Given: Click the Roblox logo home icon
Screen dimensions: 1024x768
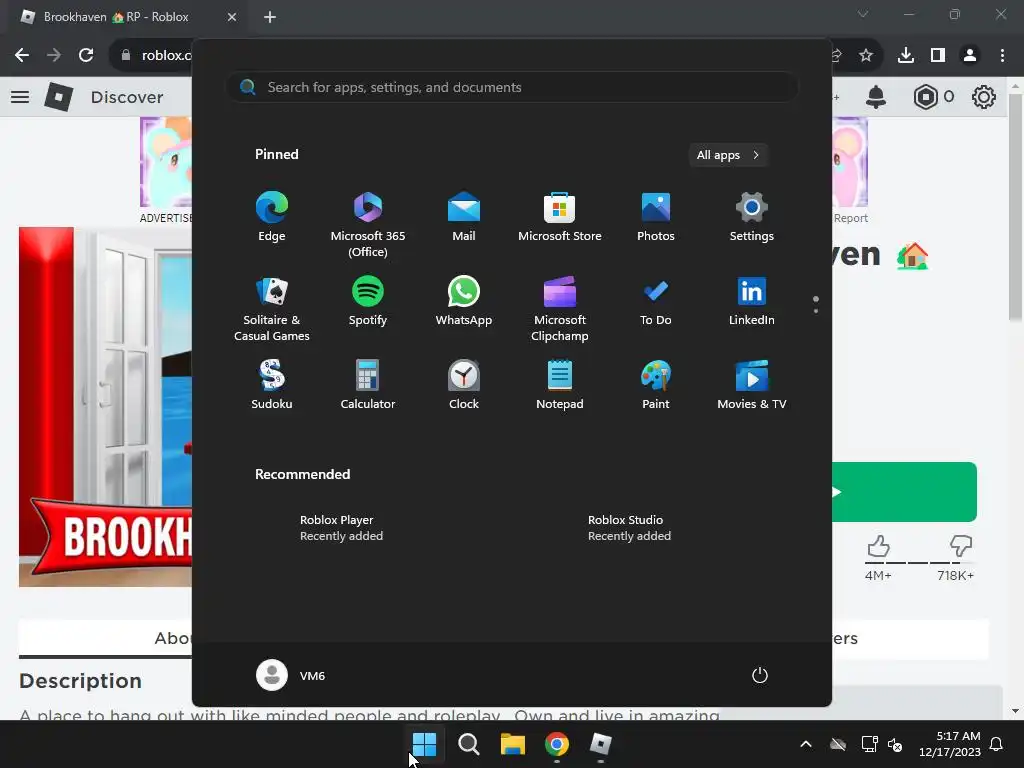Looking at the screenshot, I should pyautogui.click(x=58, y=97).
